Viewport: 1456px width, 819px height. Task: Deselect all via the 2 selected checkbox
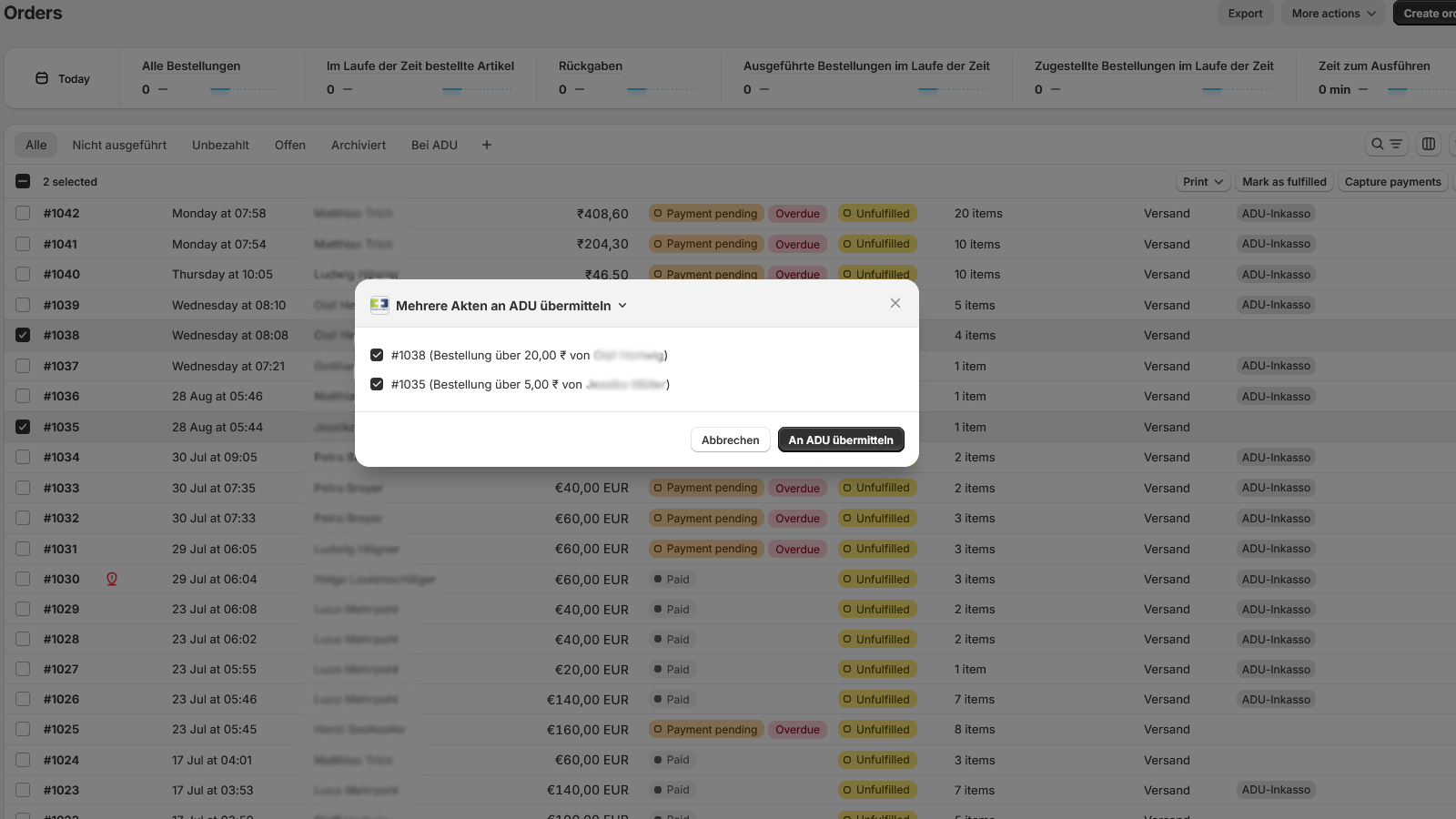point(23,181)
